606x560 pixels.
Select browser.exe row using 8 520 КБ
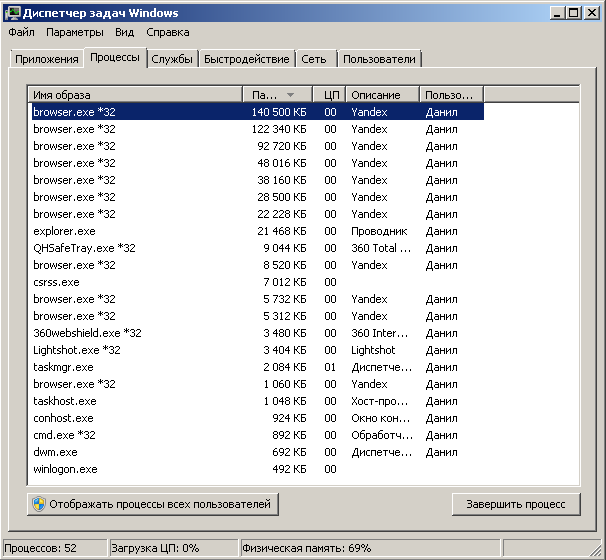(x=256, y=265)
